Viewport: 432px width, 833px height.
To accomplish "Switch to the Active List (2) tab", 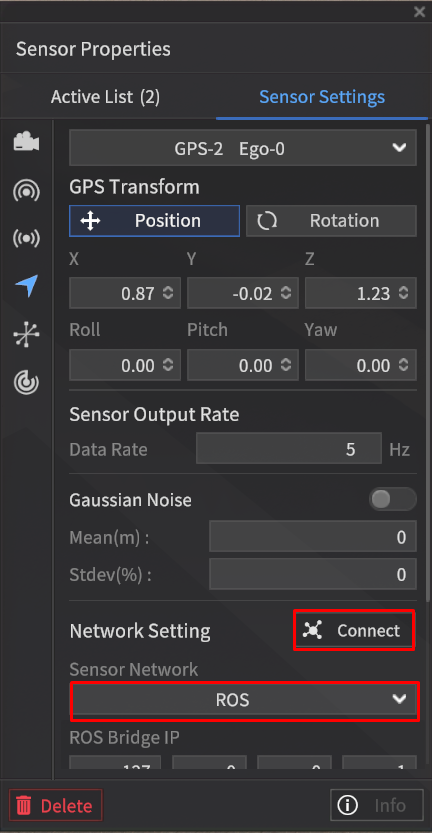I will point(105,97).
